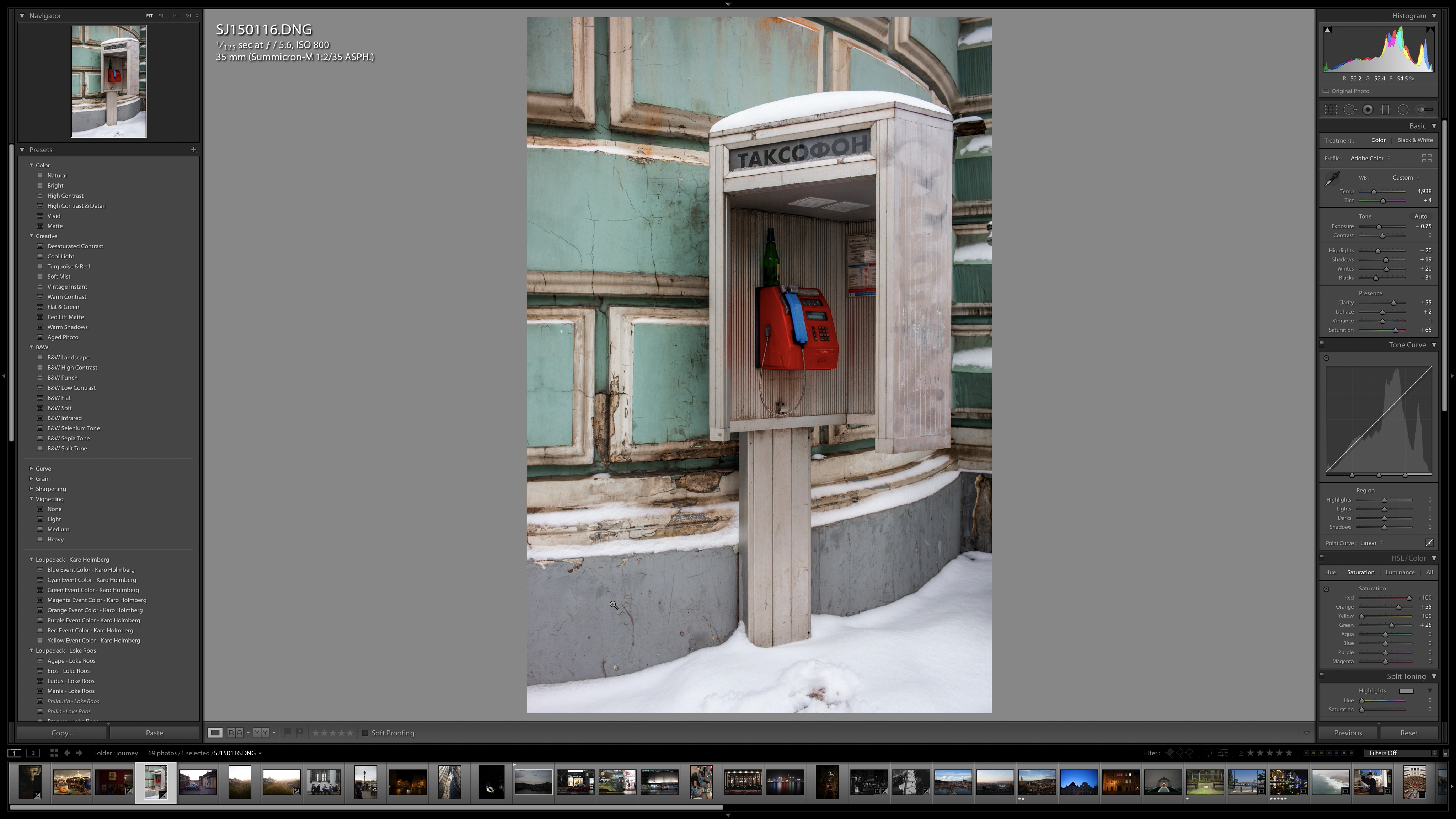Select the Spot Removal tool
Image resolution: width=1456 pixels, height=819 pixels.
click(1350, 109)
